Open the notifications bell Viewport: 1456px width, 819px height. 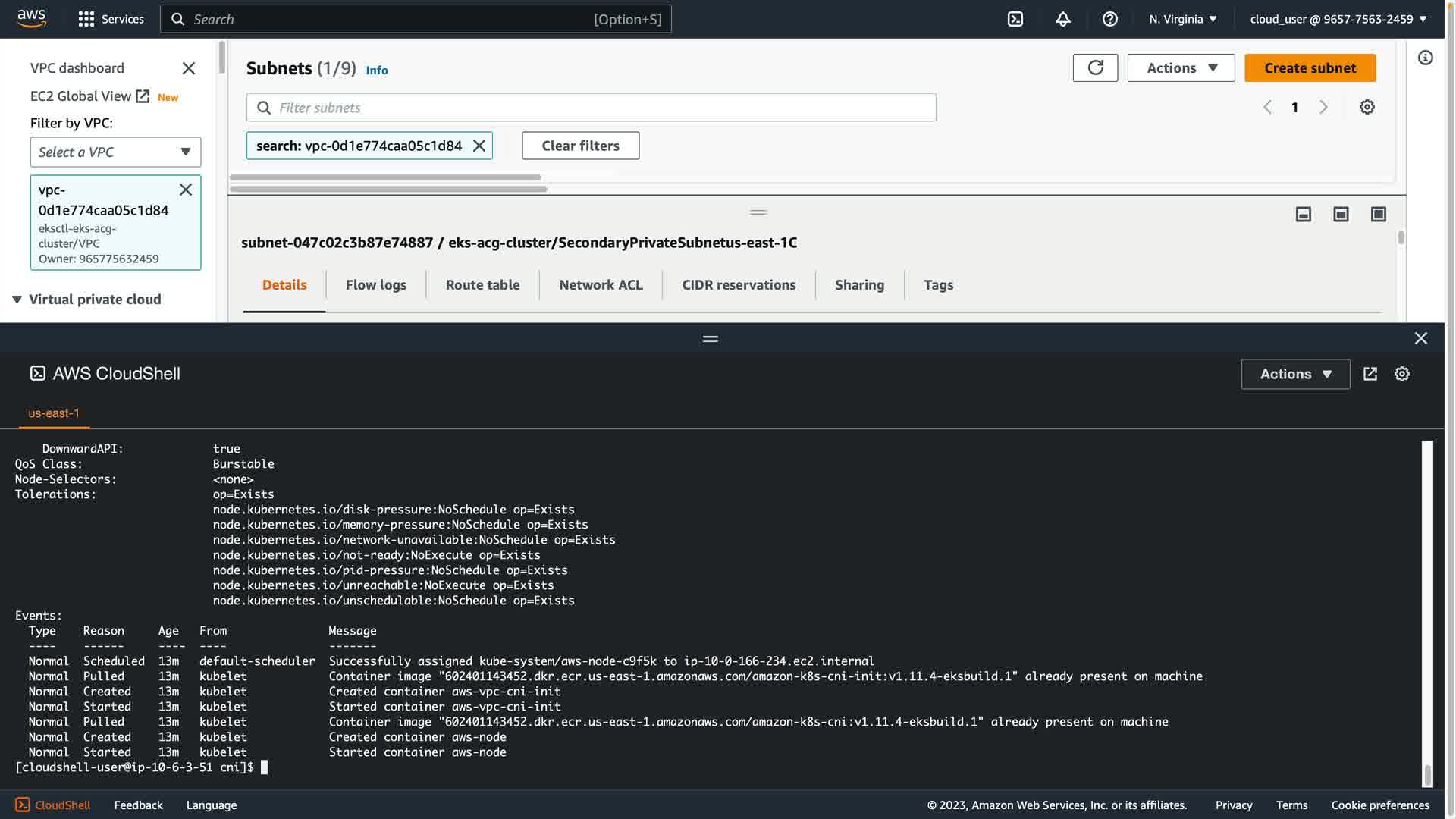tap(1062, 19)
